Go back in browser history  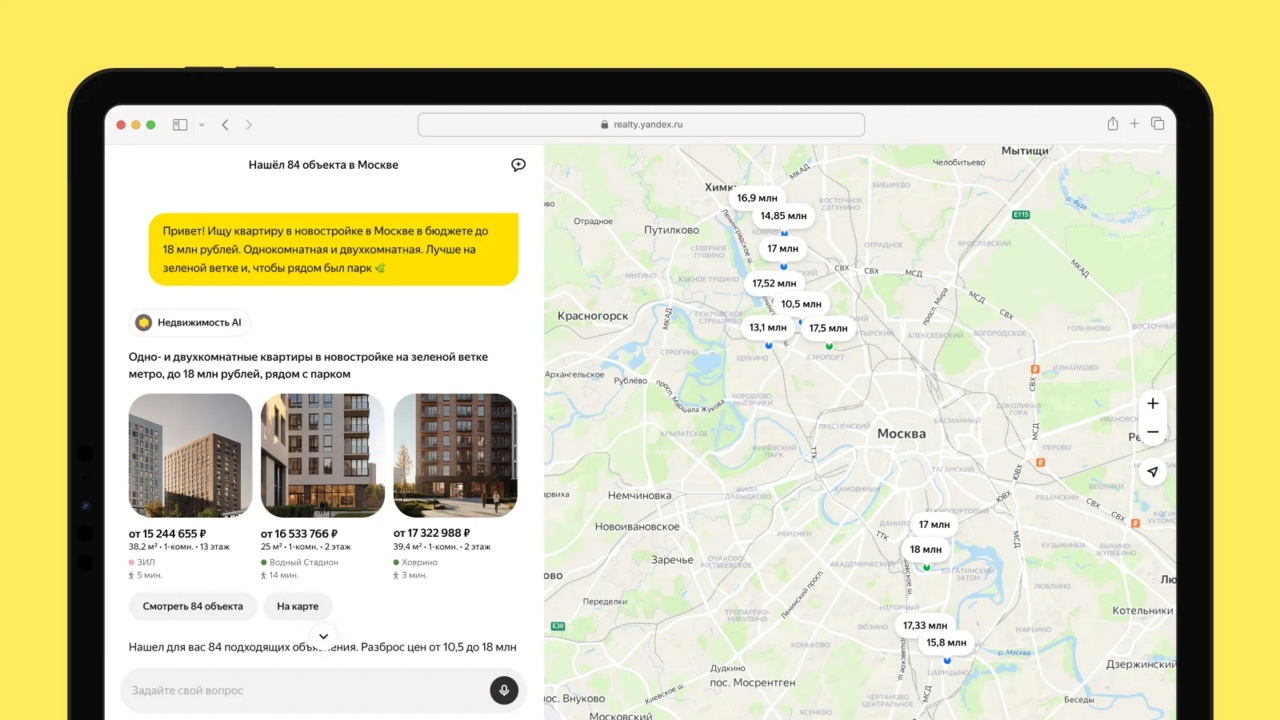(225, 125)
